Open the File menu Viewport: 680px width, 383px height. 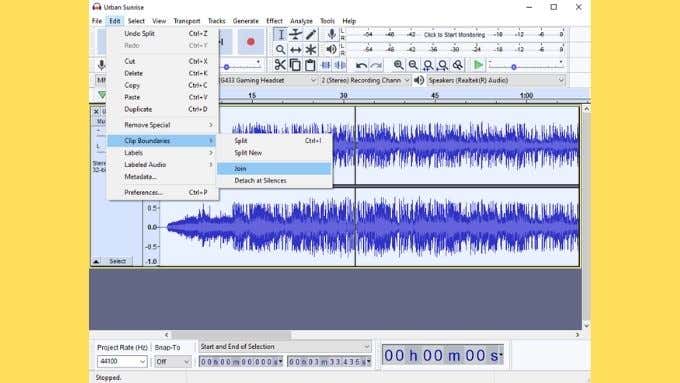pos(97,21)
